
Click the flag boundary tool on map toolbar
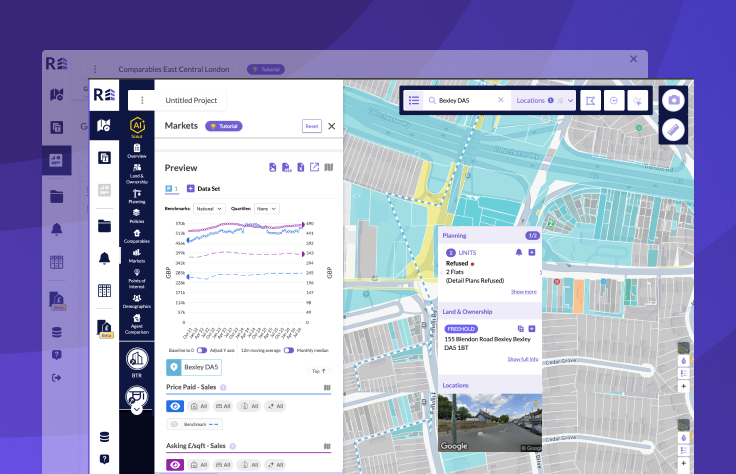(x=590, y=100)
